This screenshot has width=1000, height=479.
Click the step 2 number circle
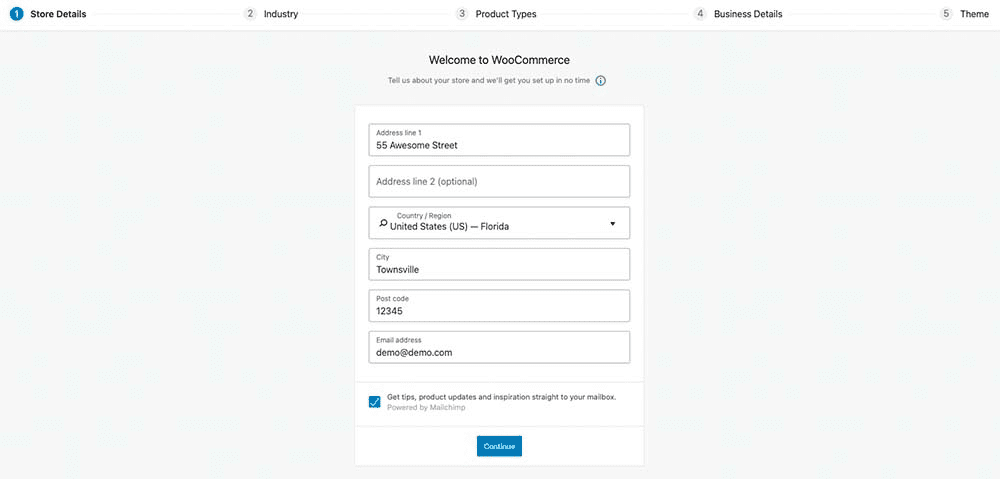pos(250,14)
